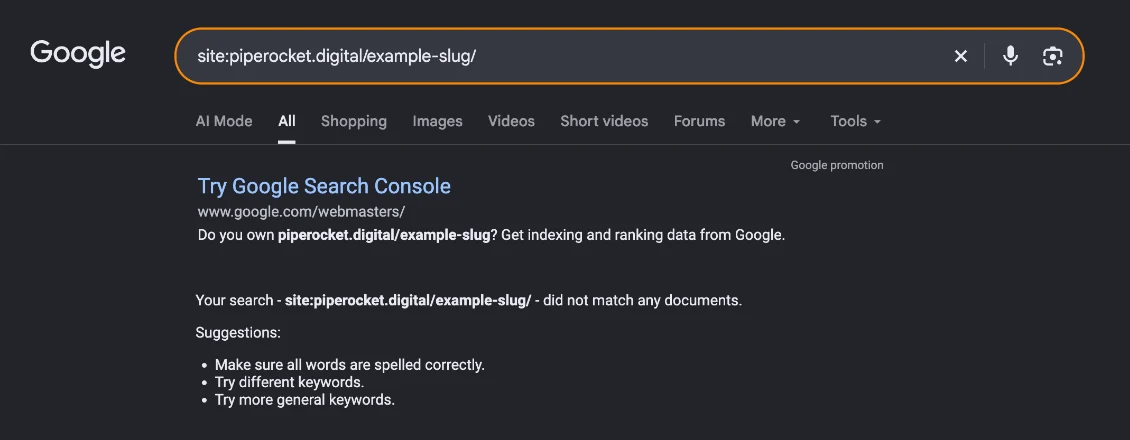Screen dimensions: 1130x440
Task: Click the Suggestions: heading
Action: click(x=238, y=333)
